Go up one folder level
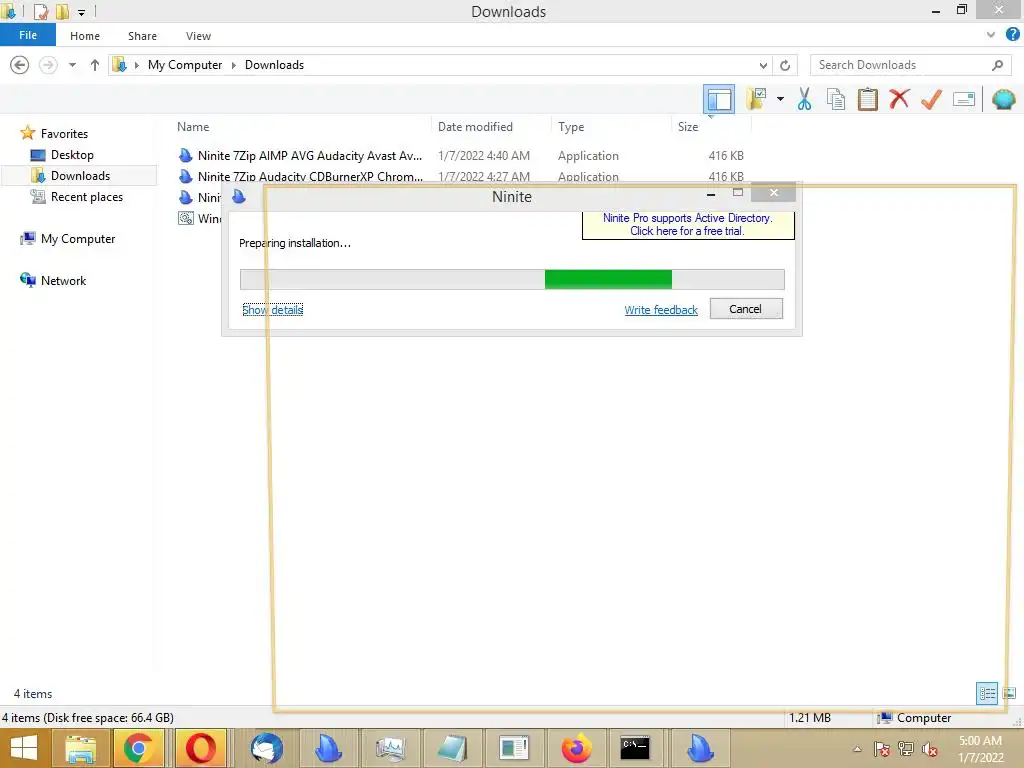Image resolution: width=1024 pixels, height=768 pixels. [95, 65]
